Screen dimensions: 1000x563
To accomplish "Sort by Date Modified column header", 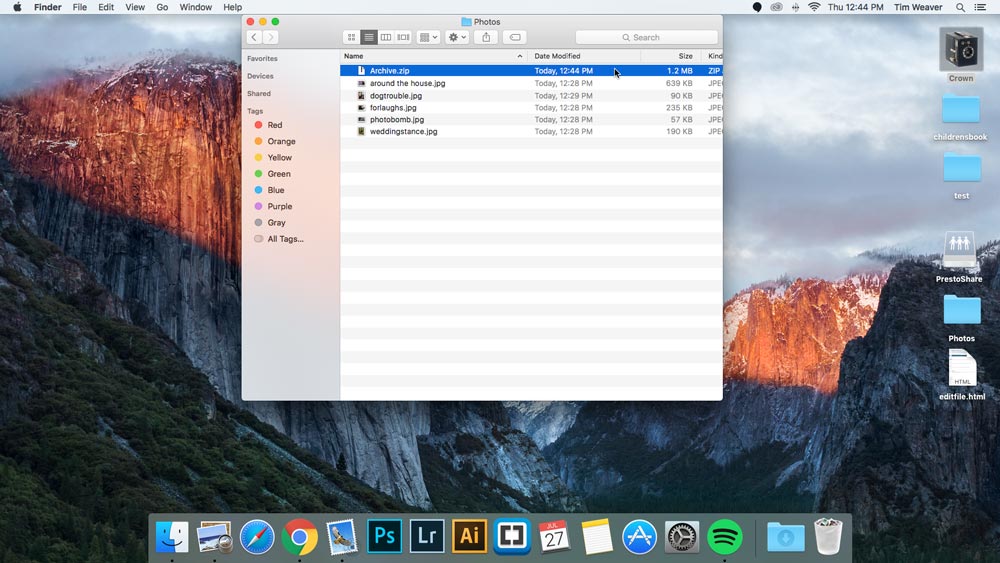I will pos(584,56).
